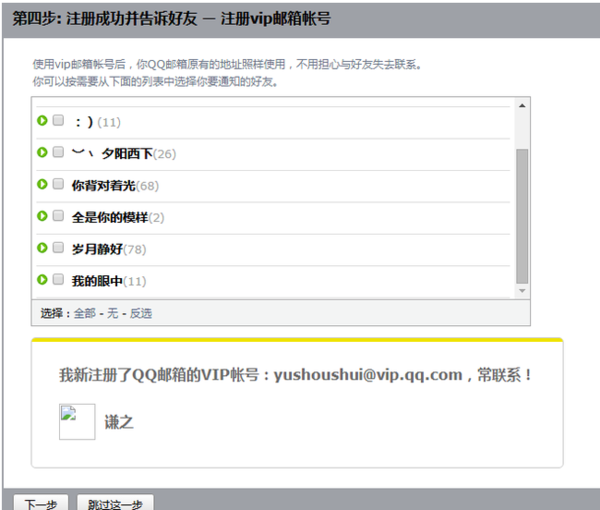Click the broken avatar image beside 谦之
This screenshot has height=510, width=600.
tap(77, 422)
